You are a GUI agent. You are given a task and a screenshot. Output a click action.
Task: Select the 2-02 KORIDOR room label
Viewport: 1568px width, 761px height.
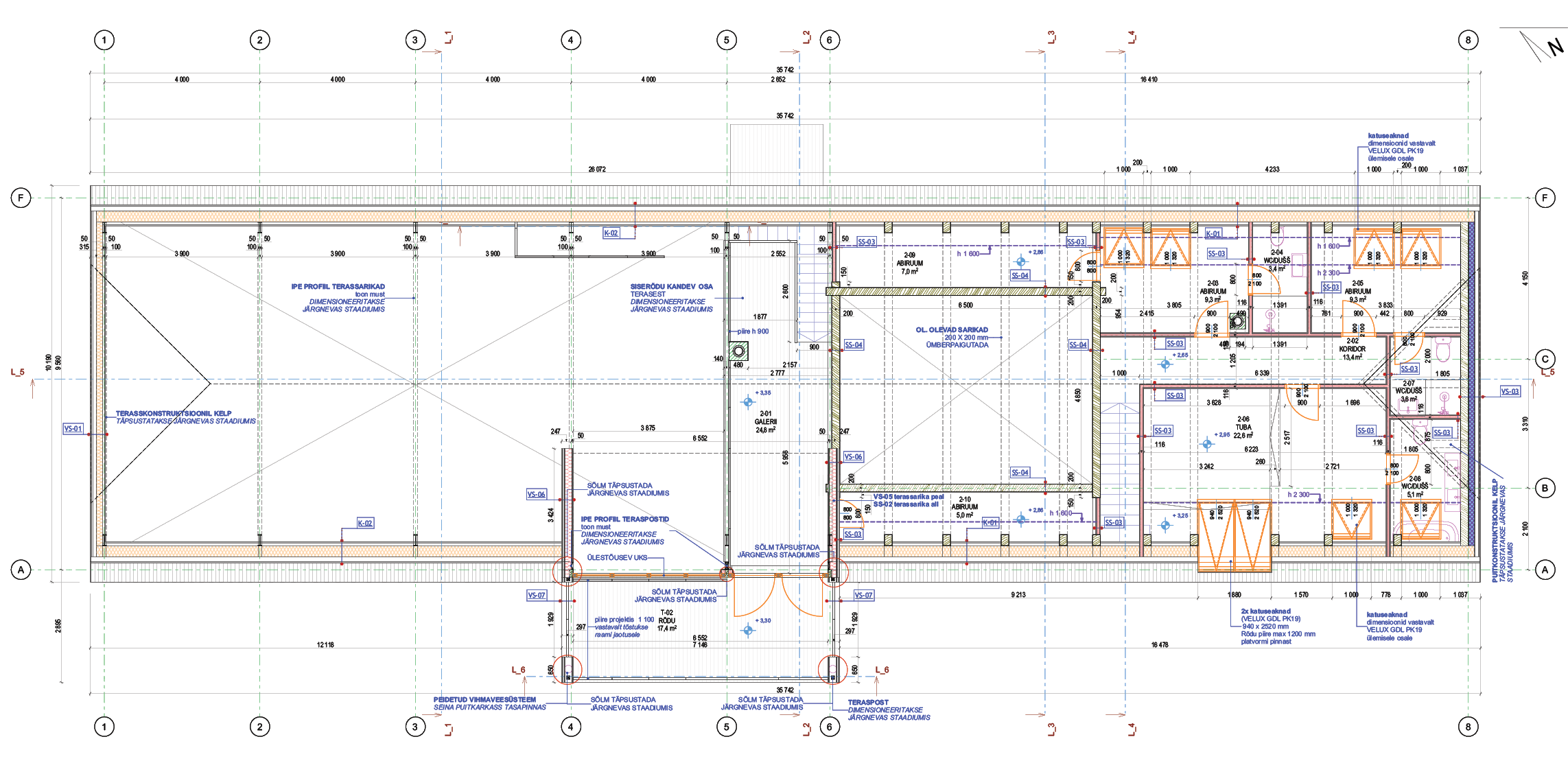1352,349
